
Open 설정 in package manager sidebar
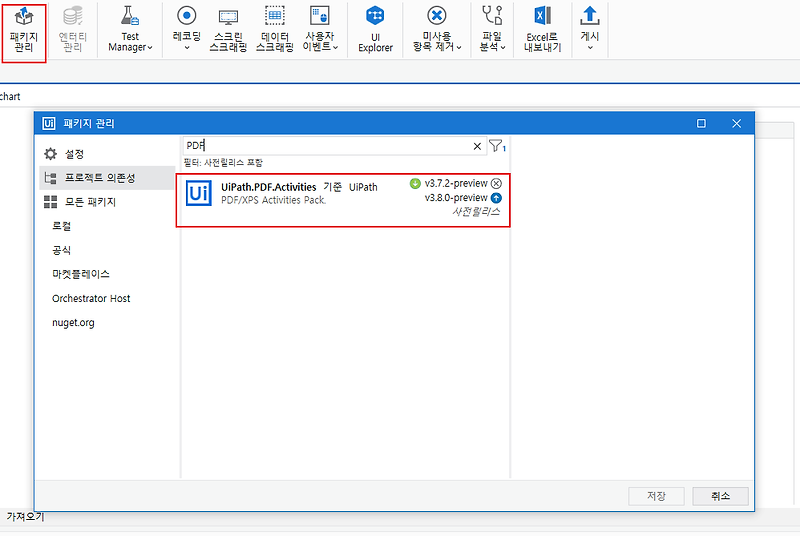pos(74,154)
